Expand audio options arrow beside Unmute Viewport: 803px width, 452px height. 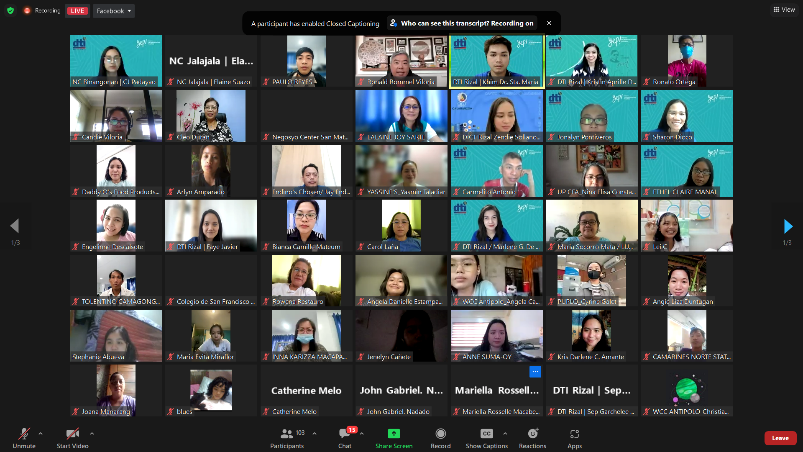pos(41,433)
